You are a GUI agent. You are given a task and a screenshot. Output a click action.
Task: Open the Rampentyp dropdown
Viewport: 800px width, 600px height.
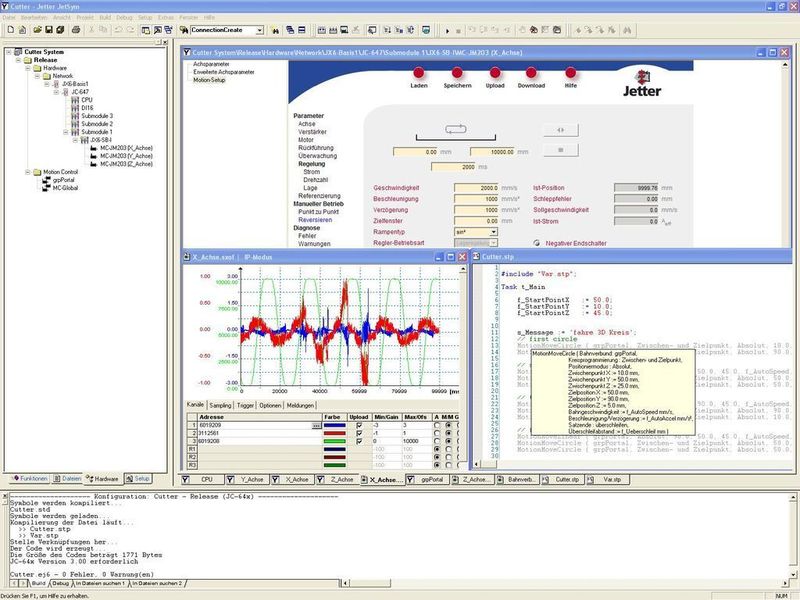493,232
